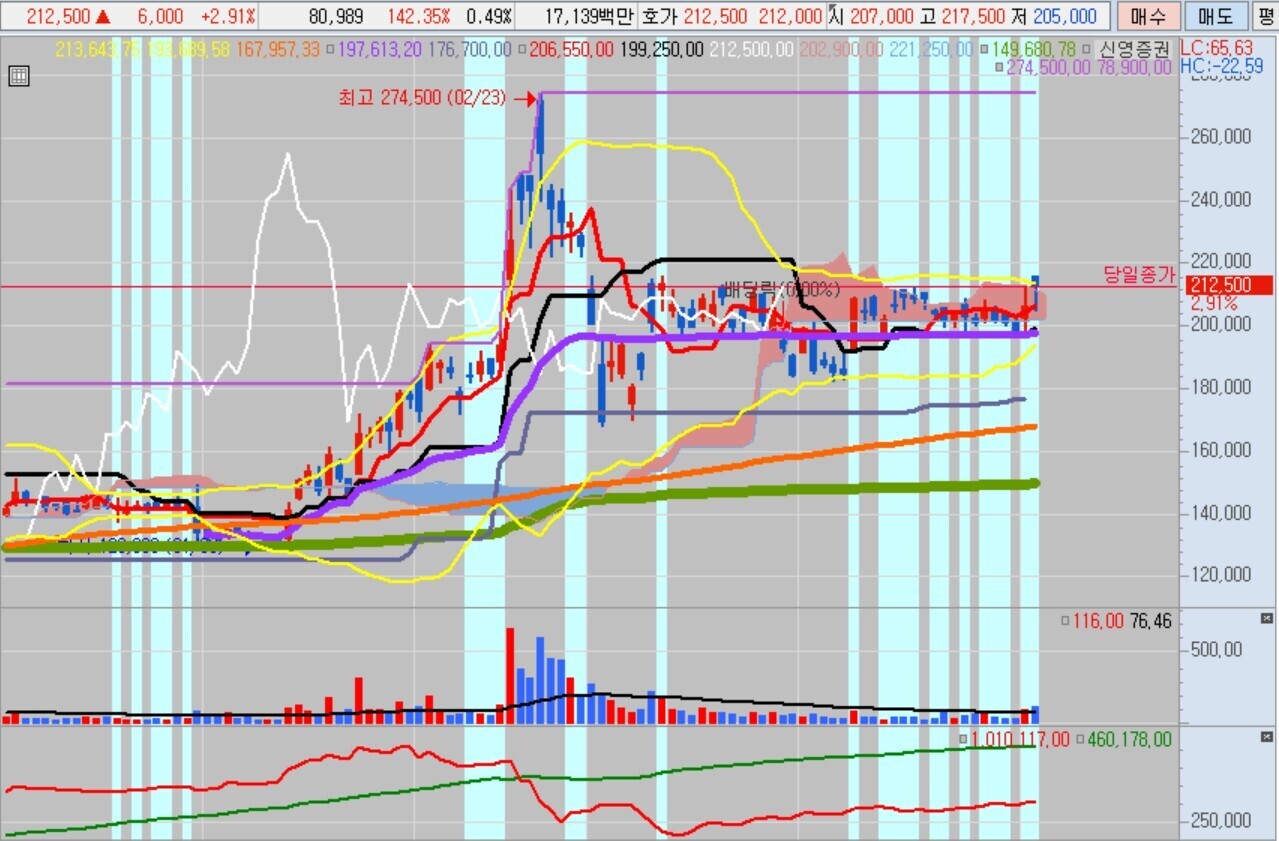Click the green 460,178,00 indicator value
The image size is (1279, 841).
point(1130,739)
